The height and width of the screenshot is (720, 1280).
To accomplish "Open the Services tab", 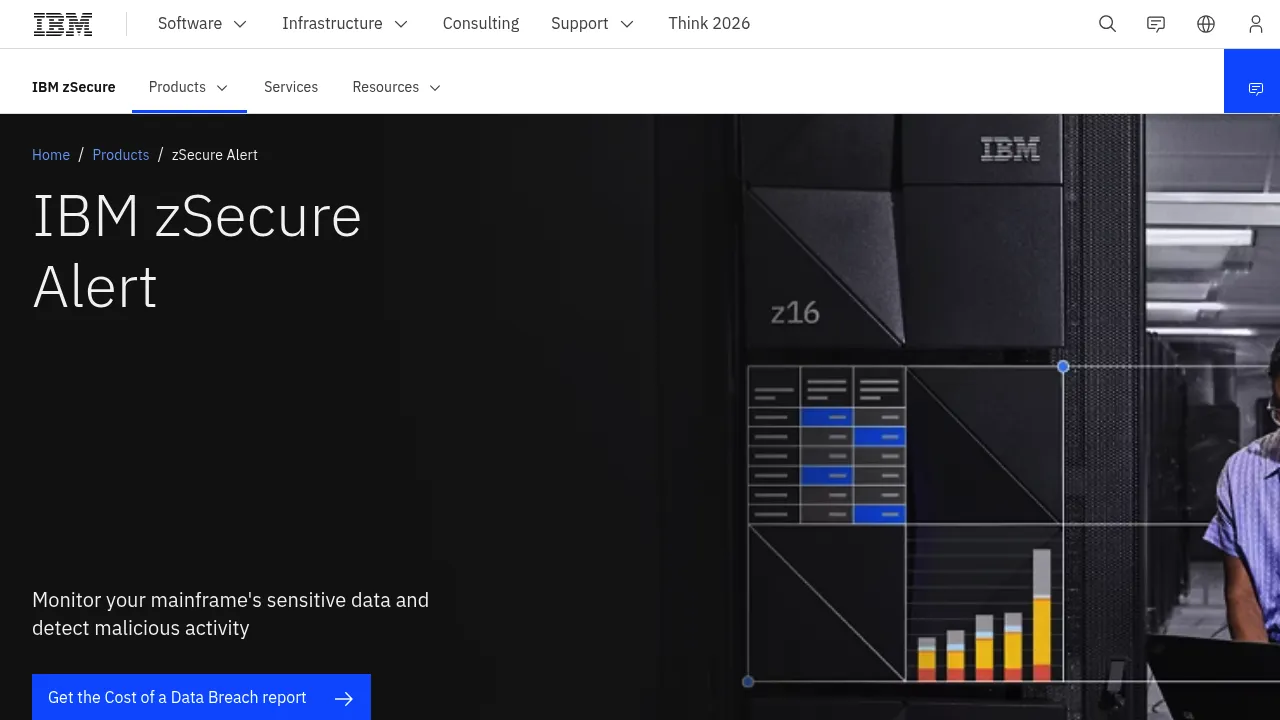I will click(291, 87).
